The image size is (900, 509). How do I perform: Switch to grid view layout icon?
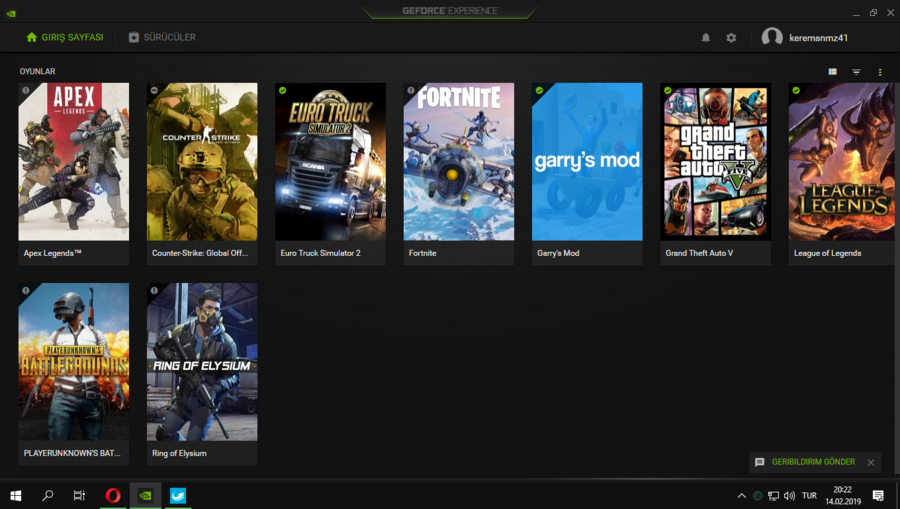click(832, 72)
